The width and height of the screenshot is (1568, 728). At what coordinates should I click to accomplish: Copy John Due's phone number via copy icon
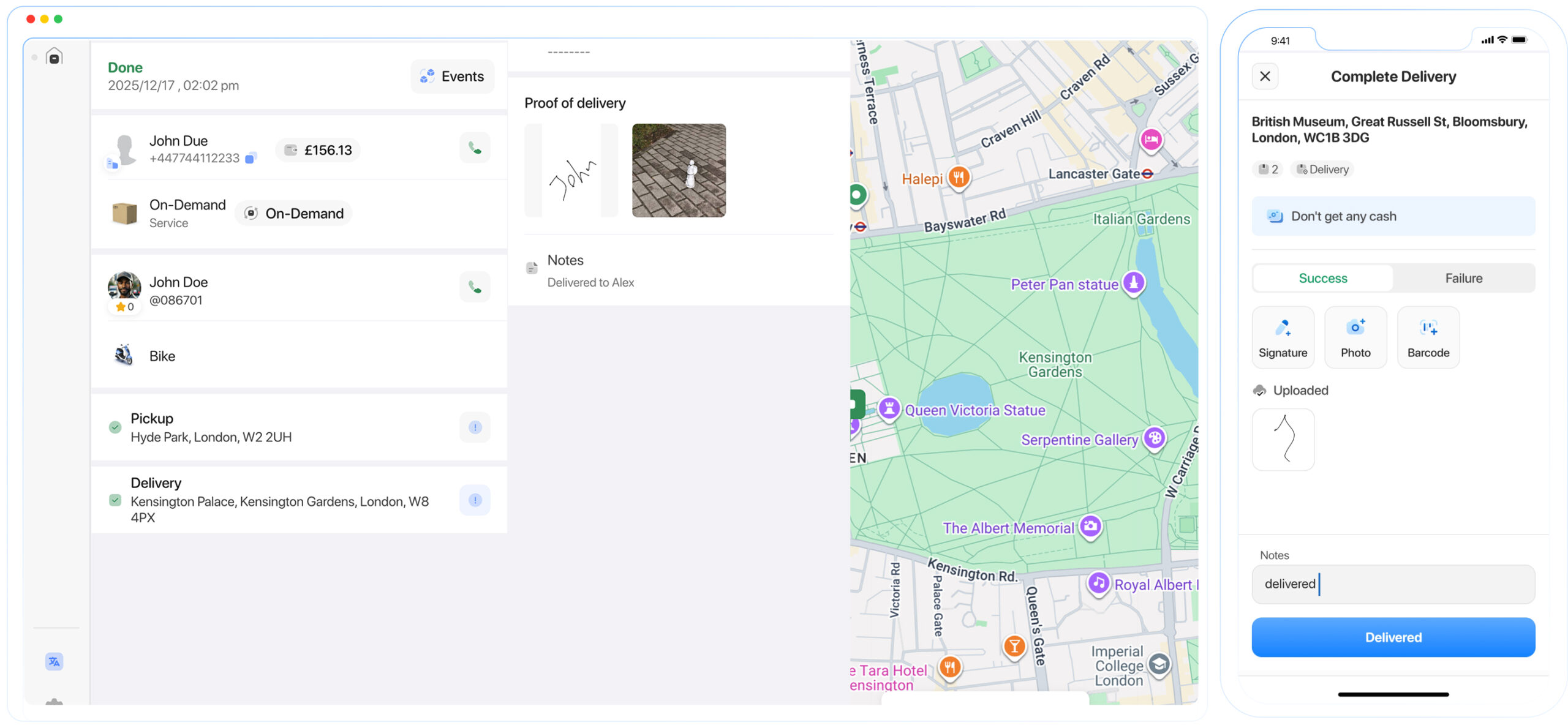[x=250, y=158]
